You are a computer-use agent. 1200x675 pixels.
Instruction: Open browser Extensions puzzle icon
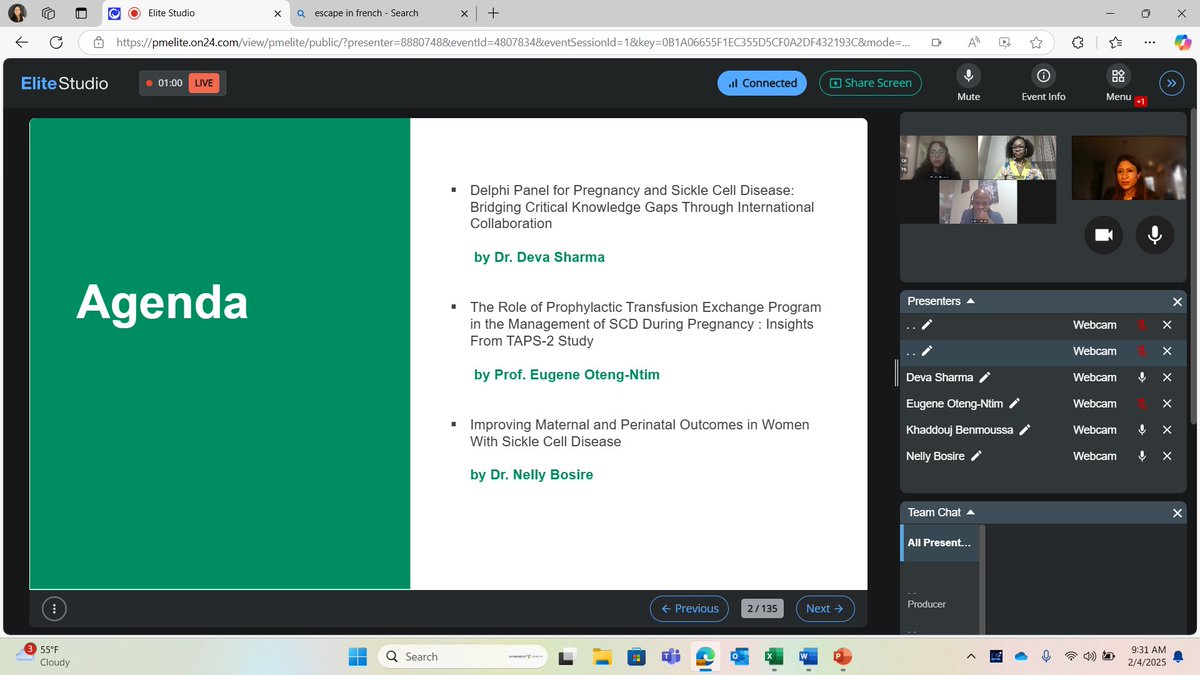click(x=1078, y=42)
